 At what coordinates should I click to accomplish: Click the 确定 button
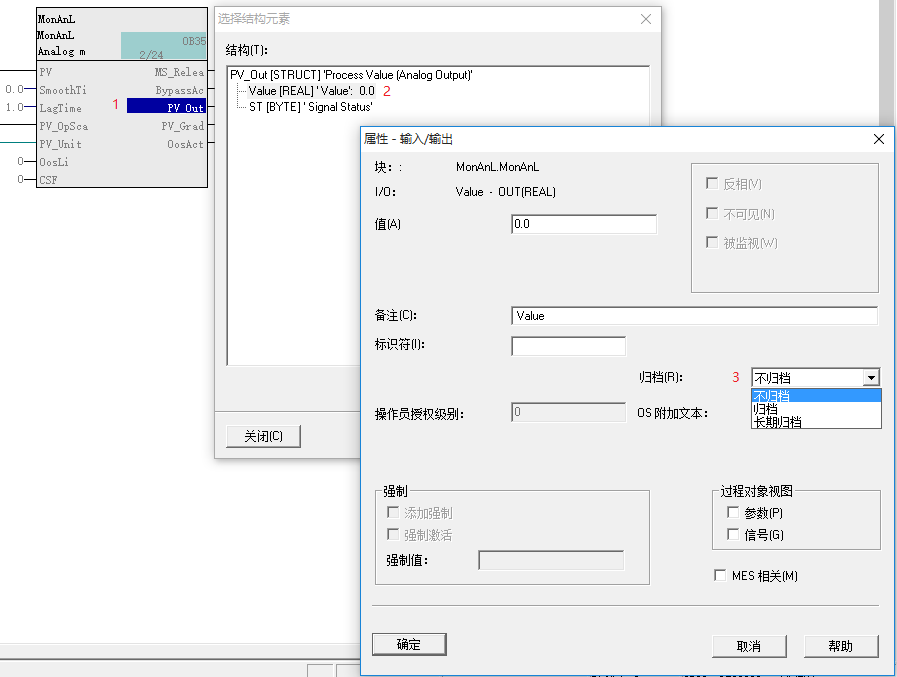408,645
